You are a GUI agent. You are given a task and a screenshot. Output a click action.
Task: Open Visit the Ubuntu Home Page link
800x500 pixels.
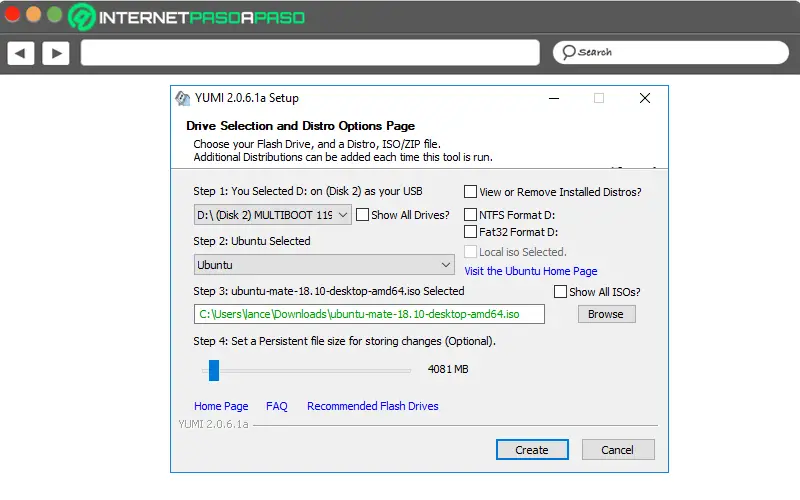(x=531, y=271)
